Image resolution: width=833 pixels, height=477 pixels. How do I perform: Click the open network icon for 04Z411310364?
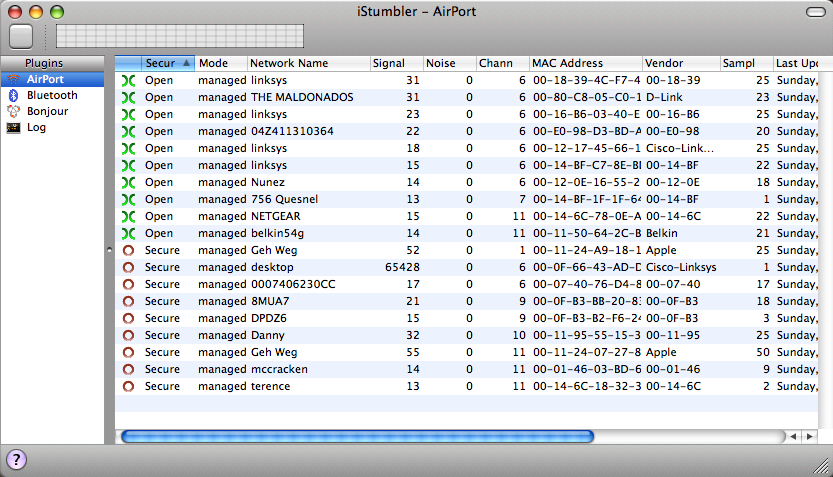(128, 132)
